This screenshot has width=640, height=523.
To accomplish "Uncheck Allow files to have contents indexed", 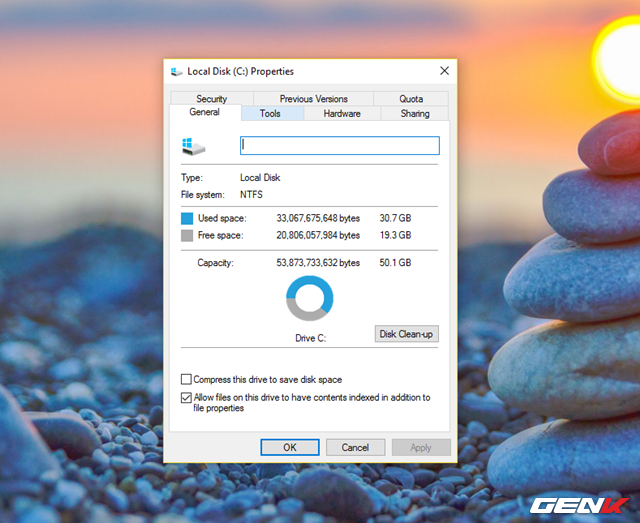I will click(x=186, y=397).
